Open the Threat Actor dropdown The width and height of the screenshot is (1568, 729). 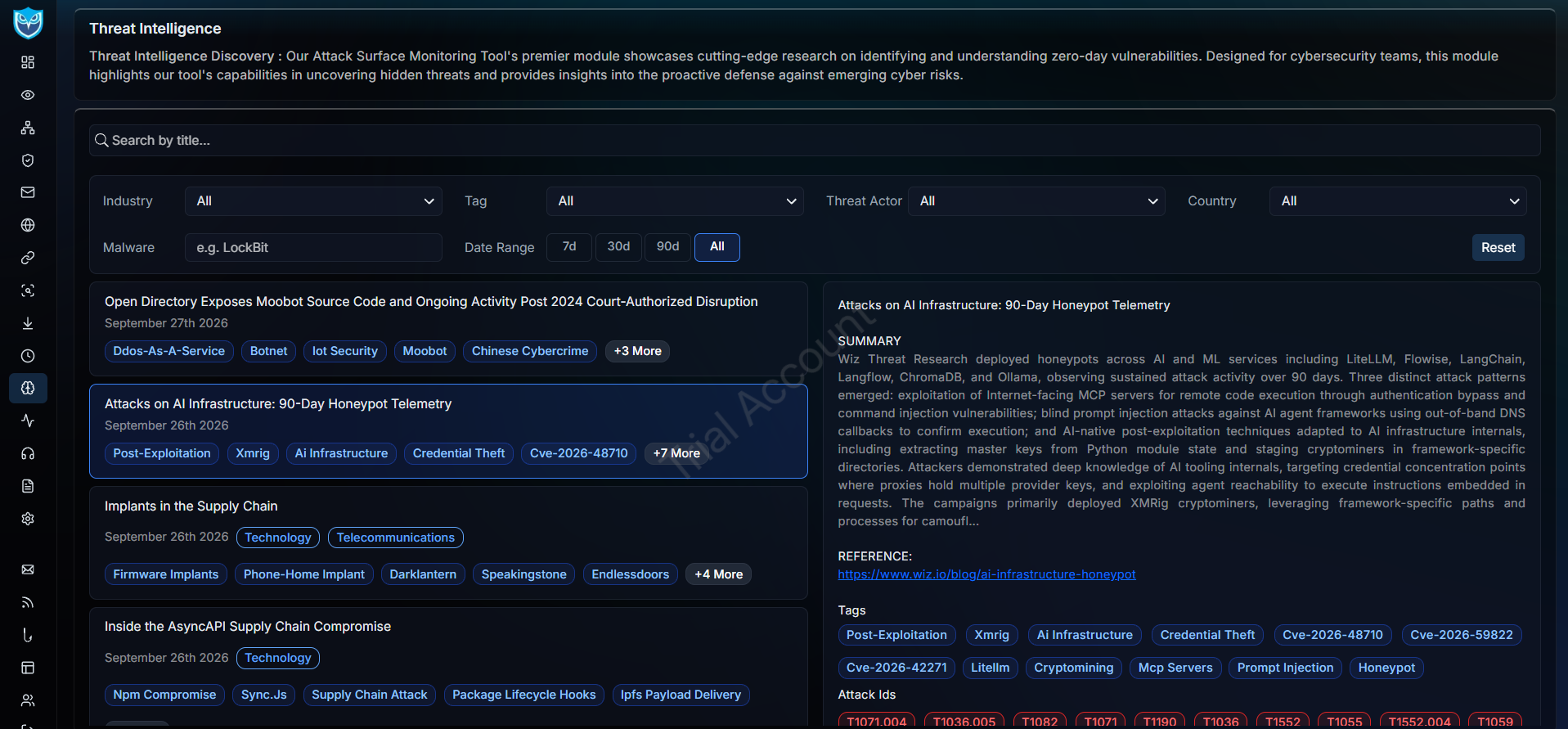1036,201
